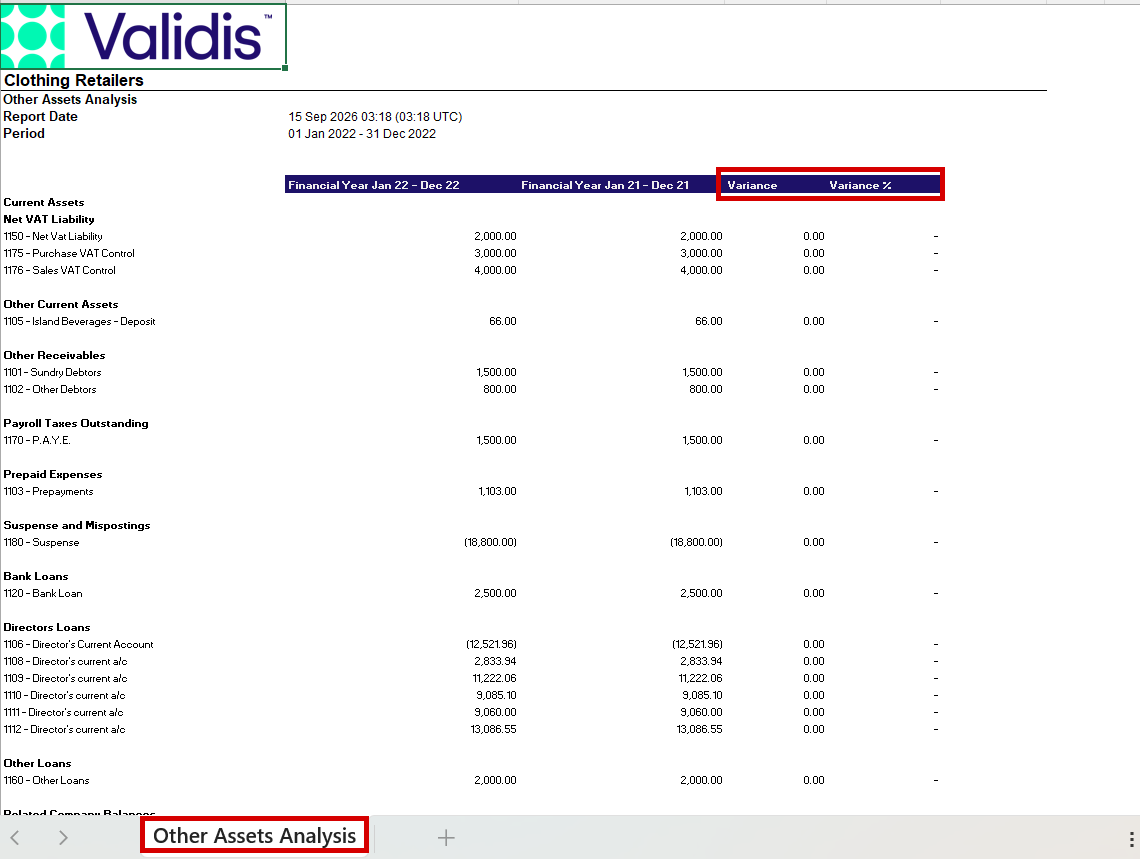The height and width of the screenshot is (859, 1140).
Task: Click the 66.00 value under Jan 22 - Dec 22
Action: click(x=502, y=321)
